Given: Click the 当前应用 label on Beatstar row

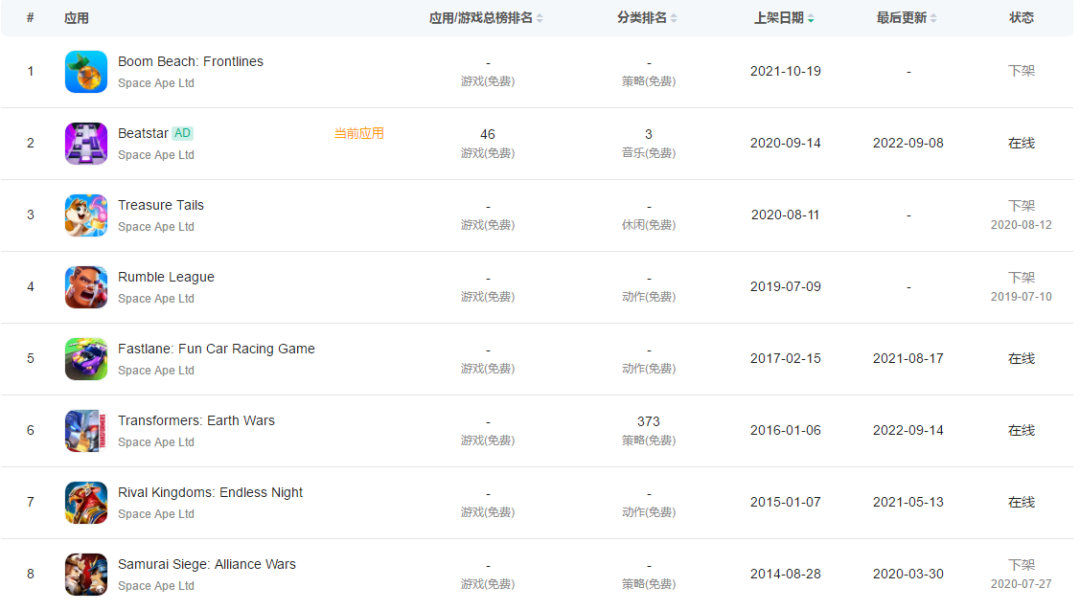Looking at the screenshot, I should [x=359, y=134].
